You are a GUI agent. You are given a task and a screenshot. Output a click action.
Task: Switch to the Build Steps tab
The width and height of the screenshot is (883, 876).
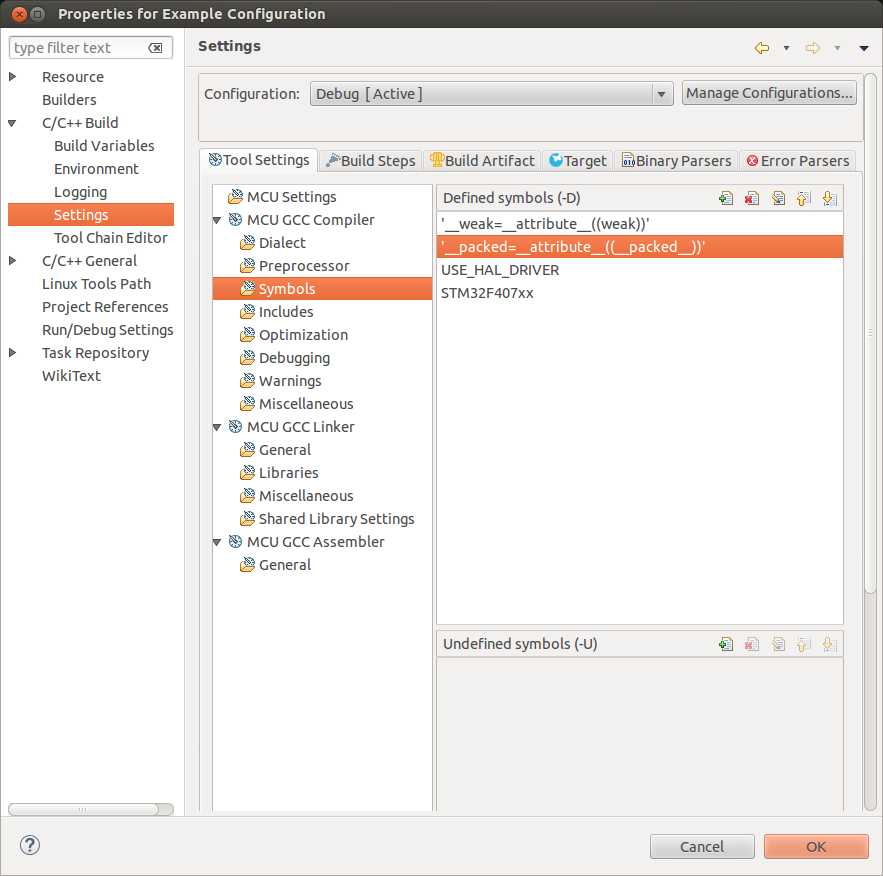(x=371, y=161)
